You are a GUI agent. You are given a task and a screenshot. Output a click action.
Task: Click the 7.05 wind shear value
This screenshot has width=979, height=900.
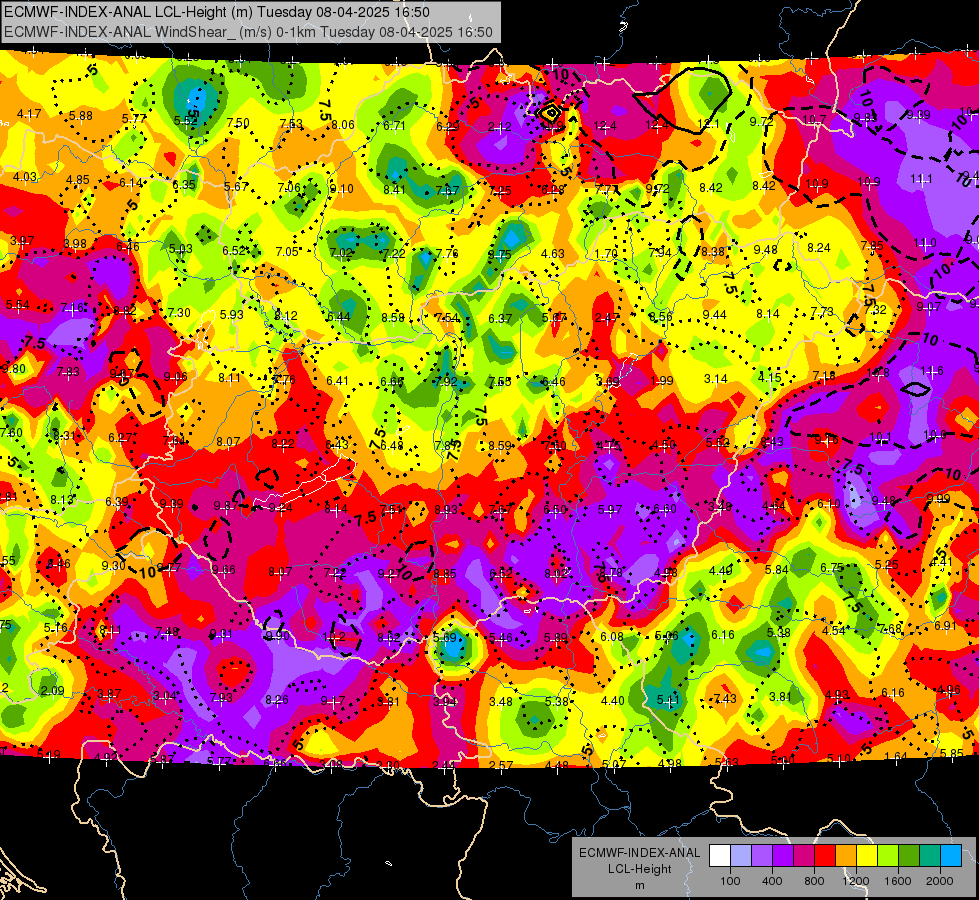pos(287,252)
